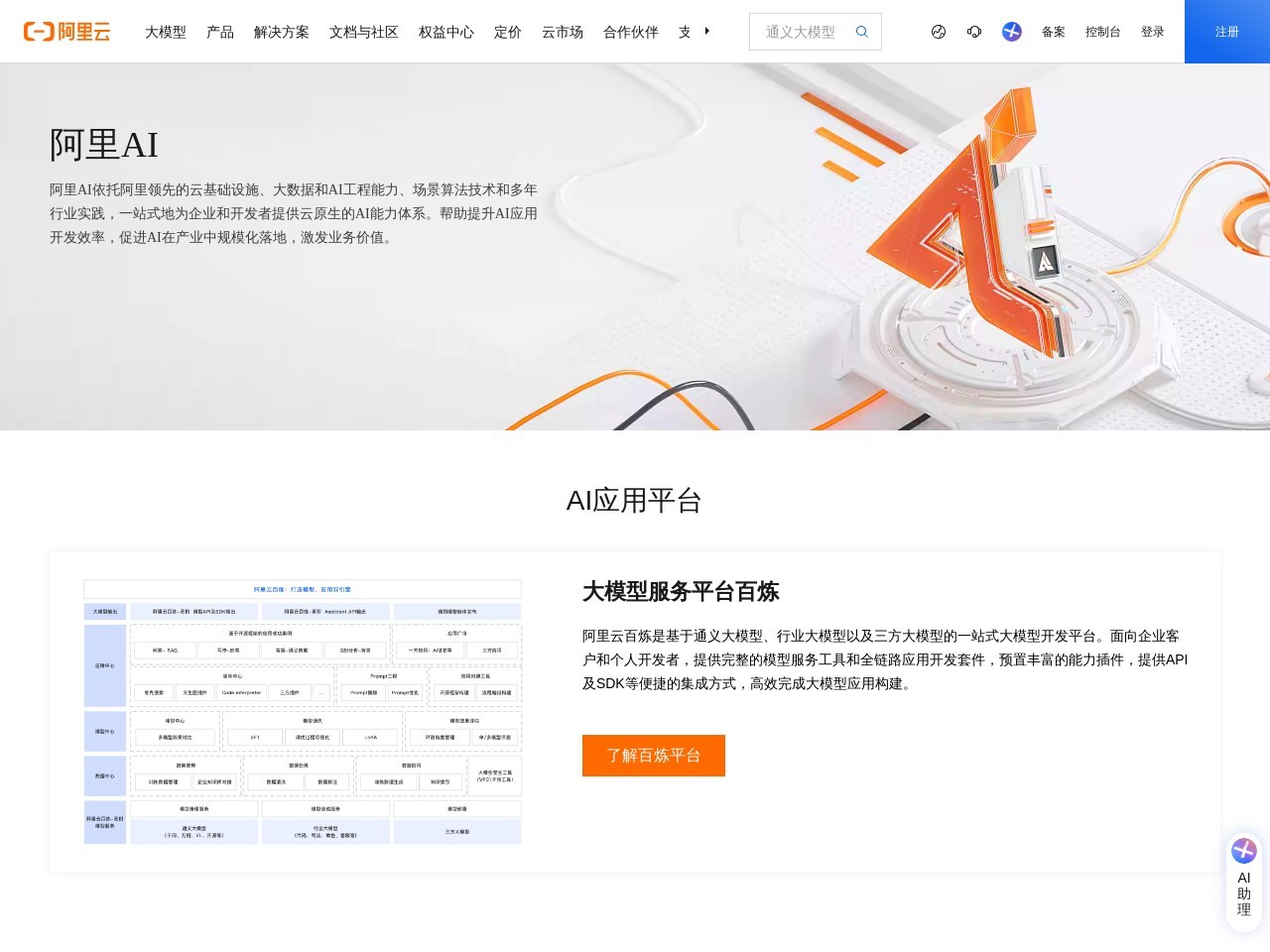
Task: Click the headset customer support icon
Action: [974, 31]
